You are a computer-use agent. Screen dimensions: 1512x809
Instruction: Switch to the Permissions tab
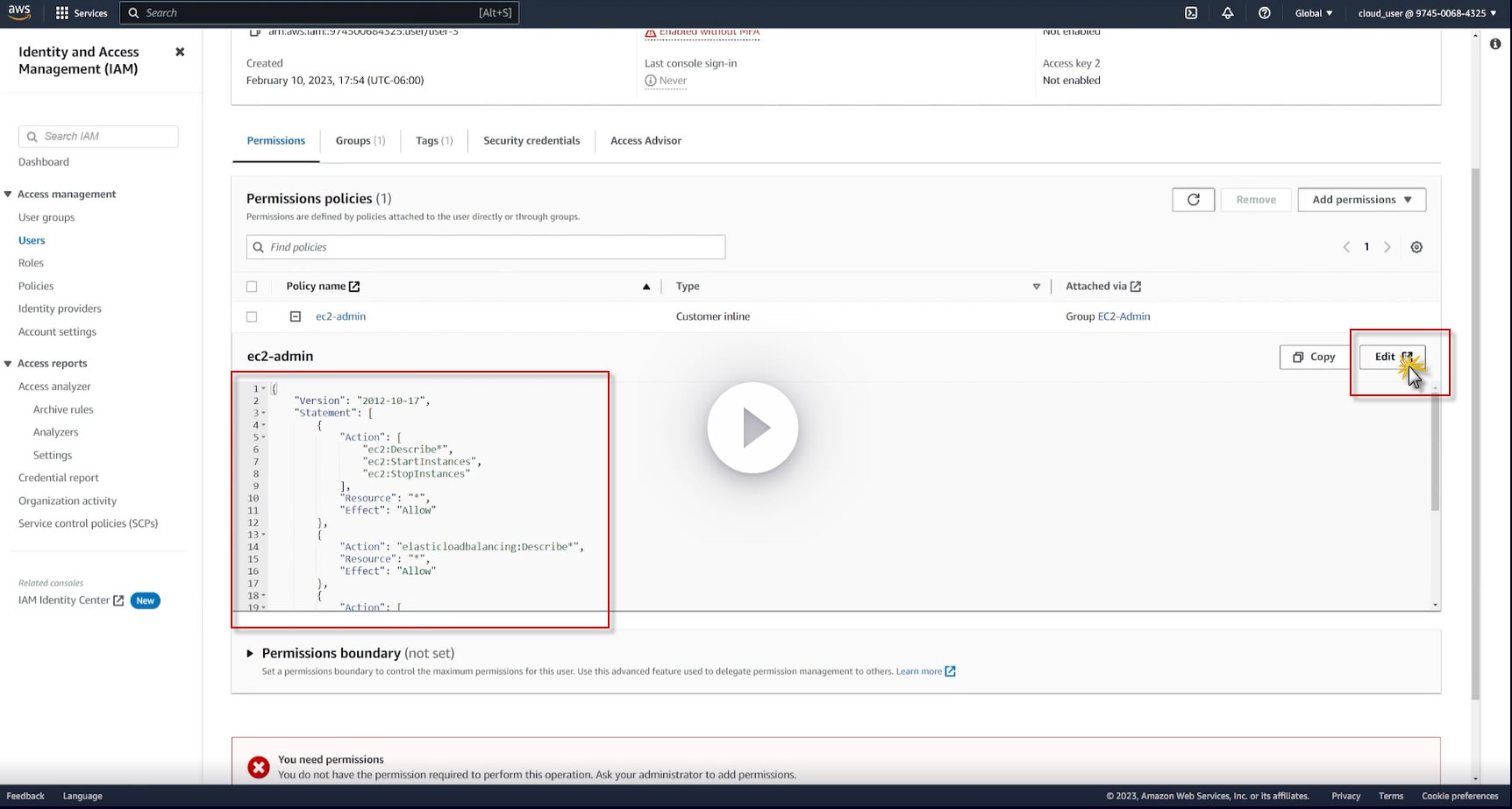(276, 141)
